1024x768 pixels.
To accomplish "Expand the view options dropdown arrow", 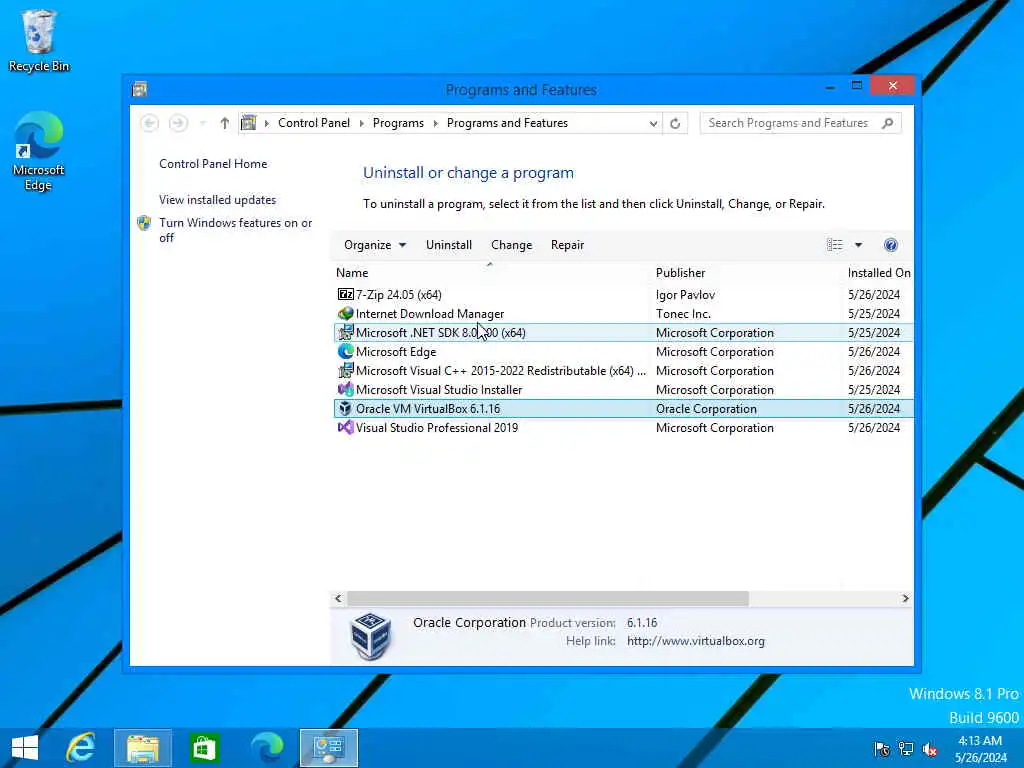I will click(x=858, y=245).
